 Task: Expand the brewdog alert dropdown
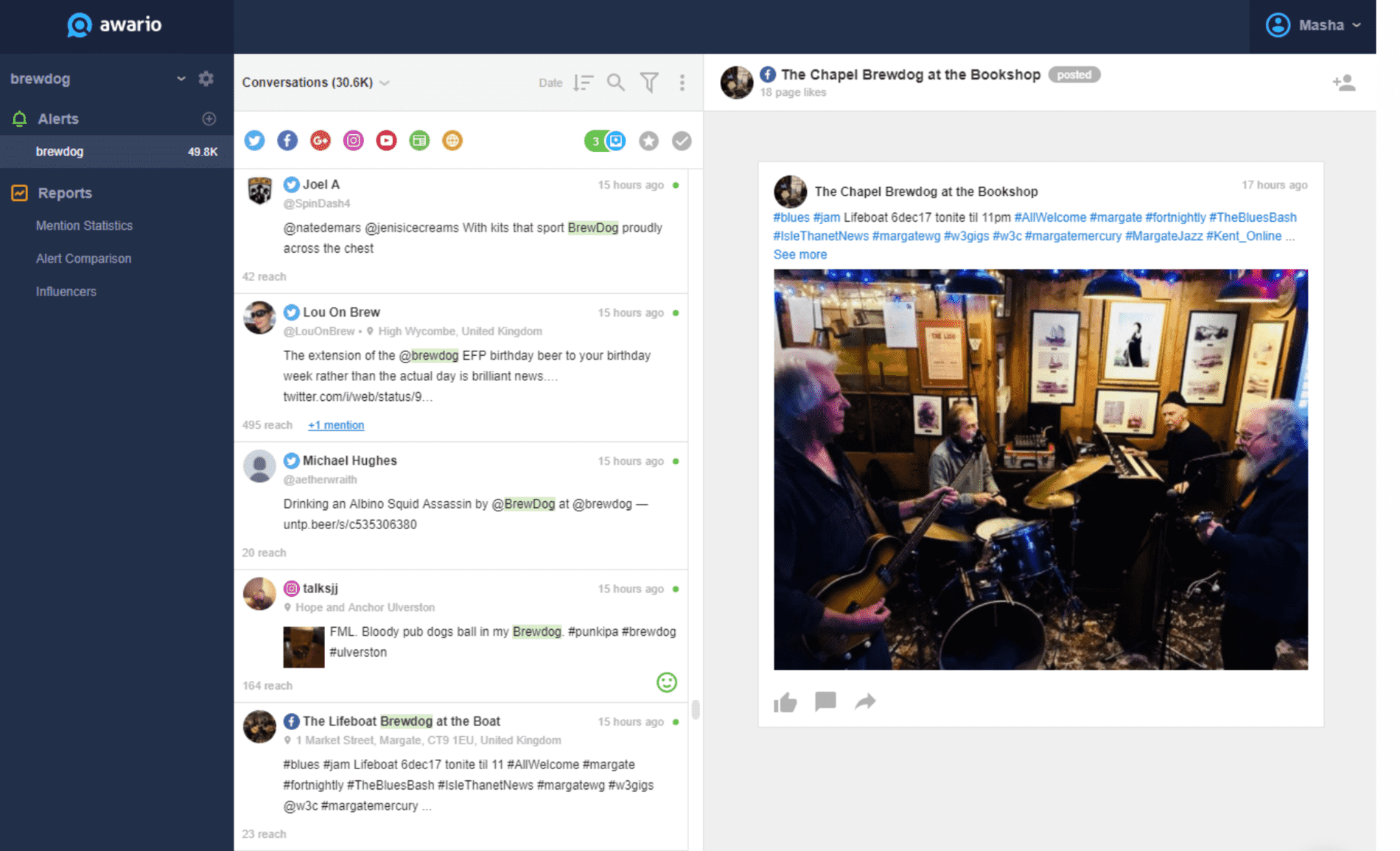point(181,78)
